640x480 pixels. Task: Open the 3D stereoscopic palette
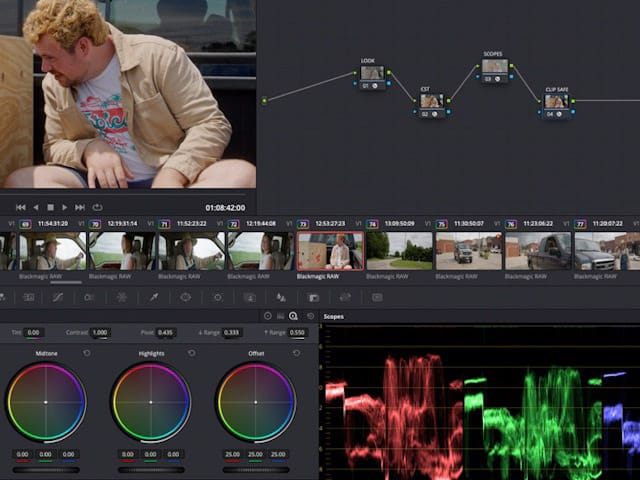click(377, 298)
